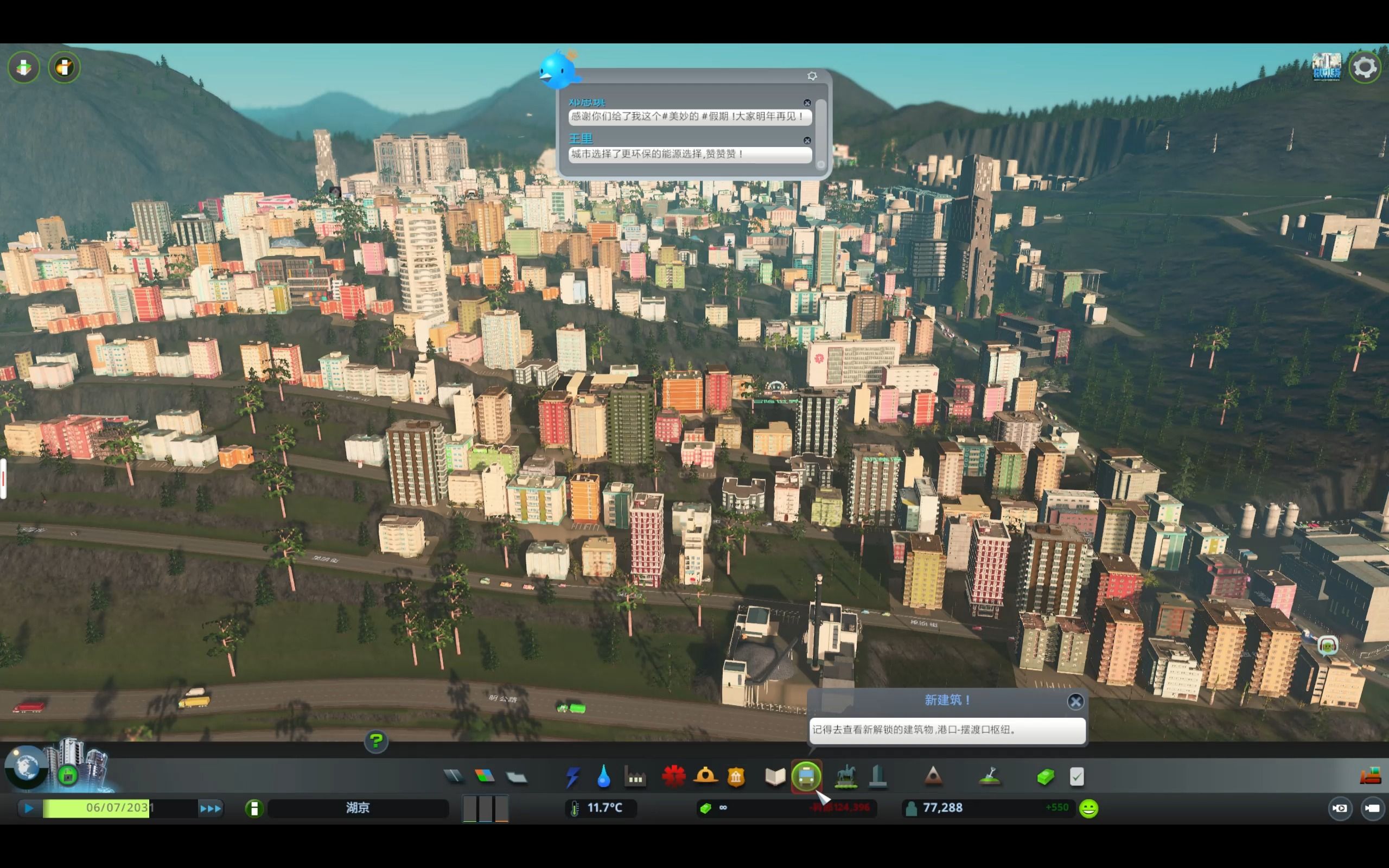Open the Zoning tool
The image size is (1389, 868).
coord(485,777)
